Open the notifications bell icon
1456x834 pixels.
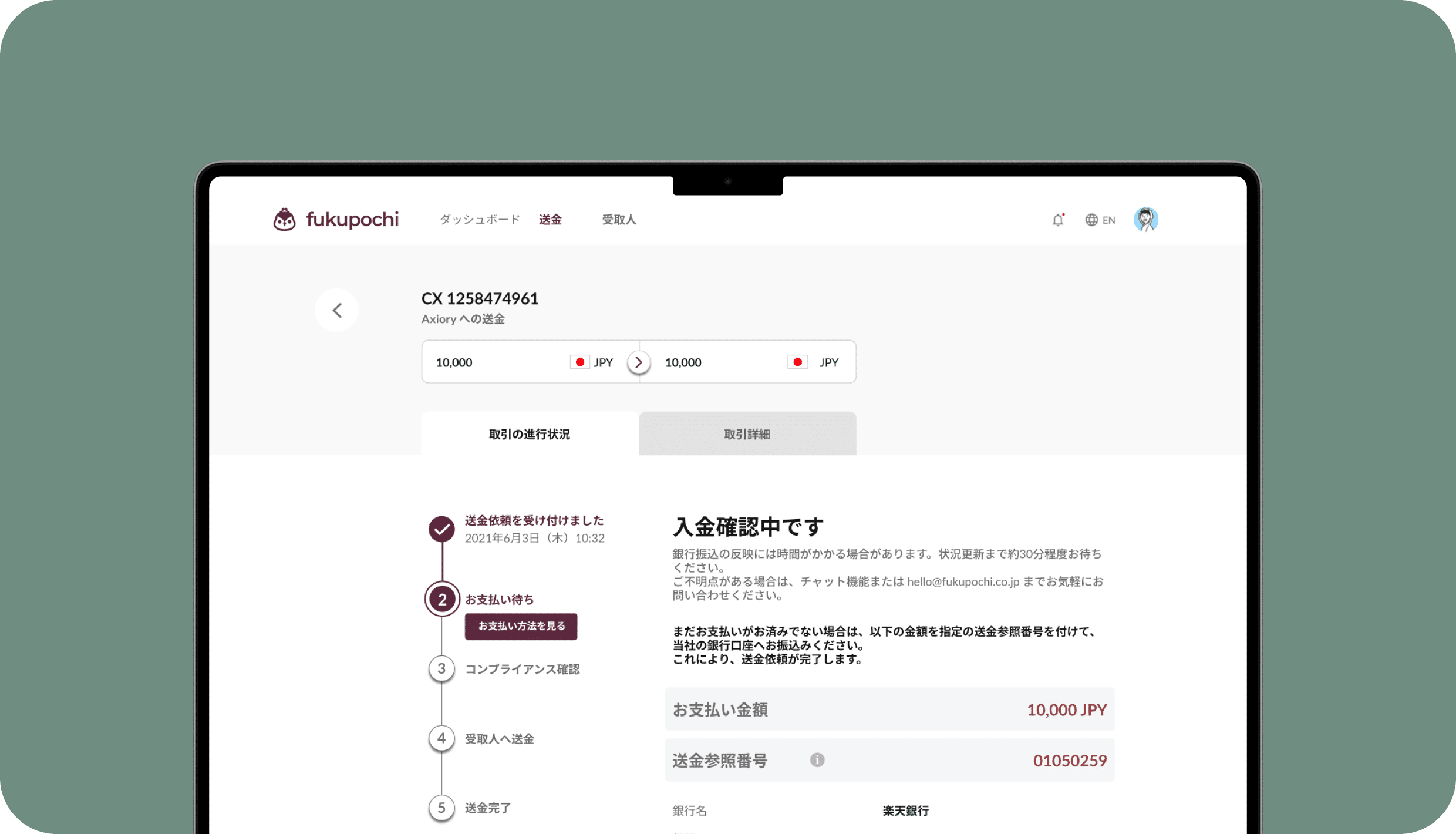[x=1058, y=220]
